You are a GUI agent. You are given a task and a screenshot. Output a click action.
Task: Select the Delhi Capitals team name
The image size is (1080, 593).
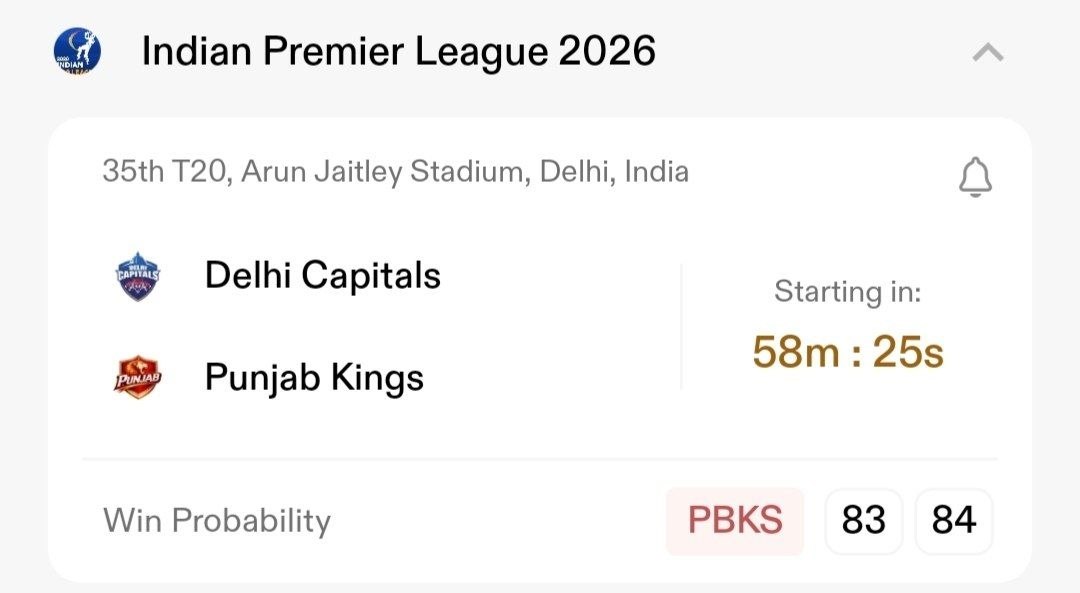(322, 275)
